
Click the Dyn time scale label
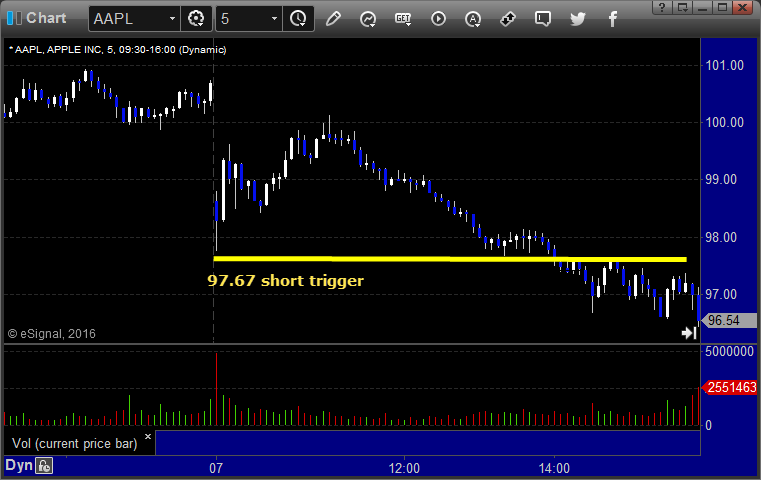click(x=19, y=465)
